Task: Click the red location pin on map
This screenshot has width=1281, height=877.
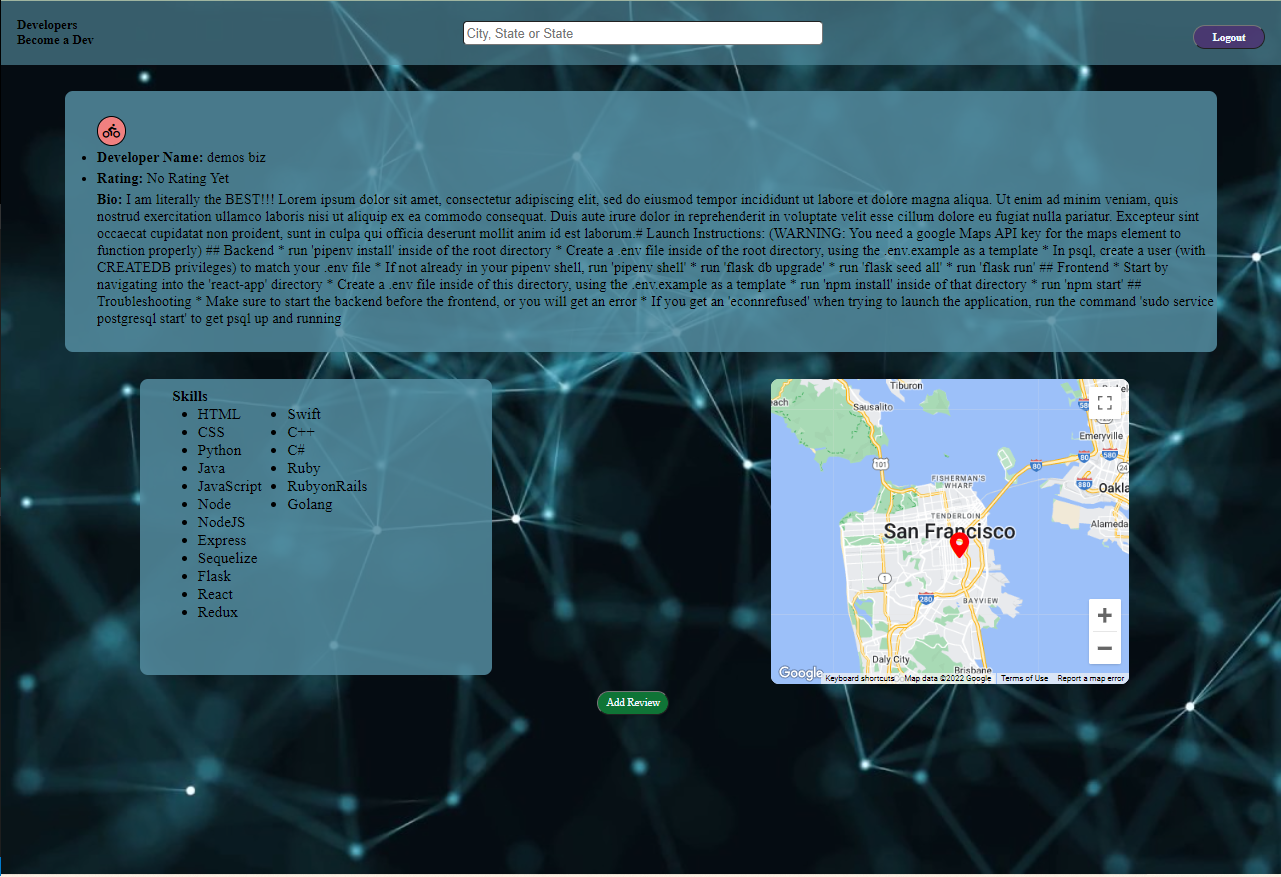Action: (959, 545)
